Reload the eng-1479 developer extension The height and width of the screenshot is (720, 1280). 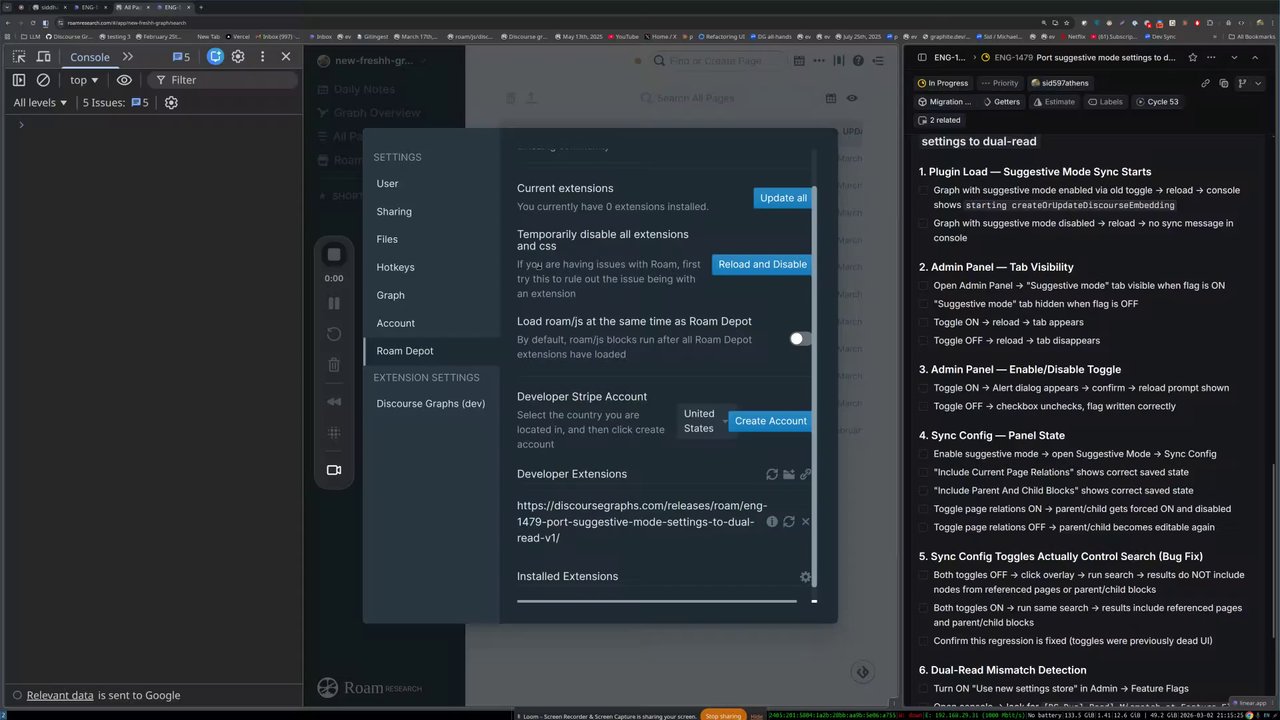point(789,521)
